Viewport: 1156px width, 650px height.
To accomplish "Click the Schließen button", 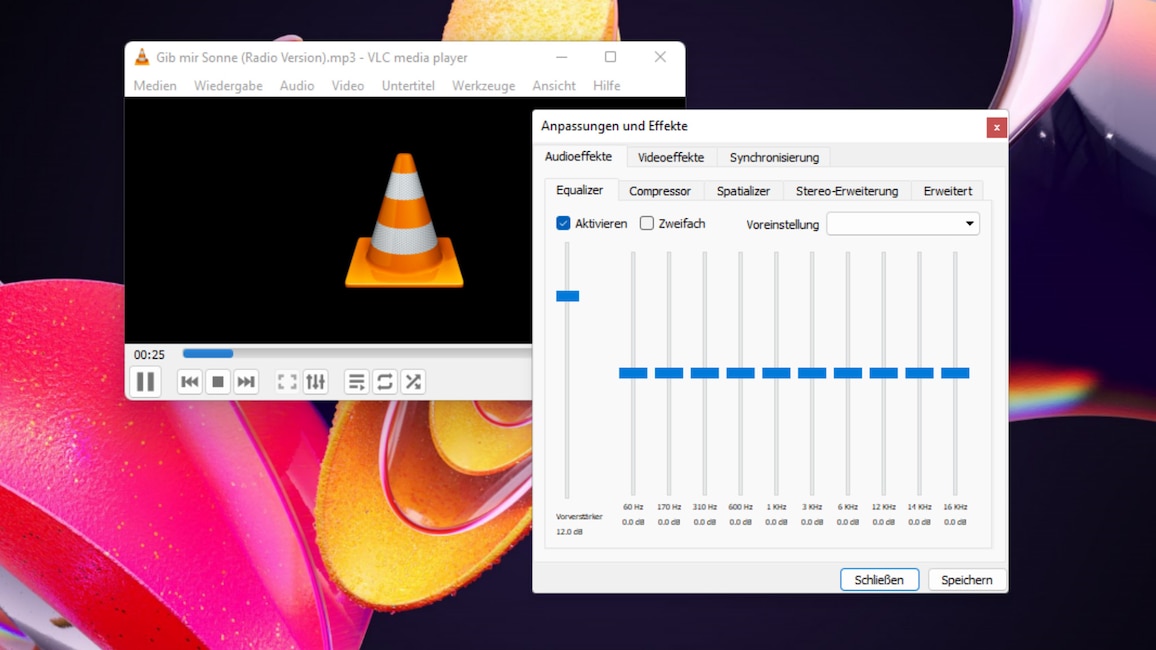I will [x=880, y=580].
